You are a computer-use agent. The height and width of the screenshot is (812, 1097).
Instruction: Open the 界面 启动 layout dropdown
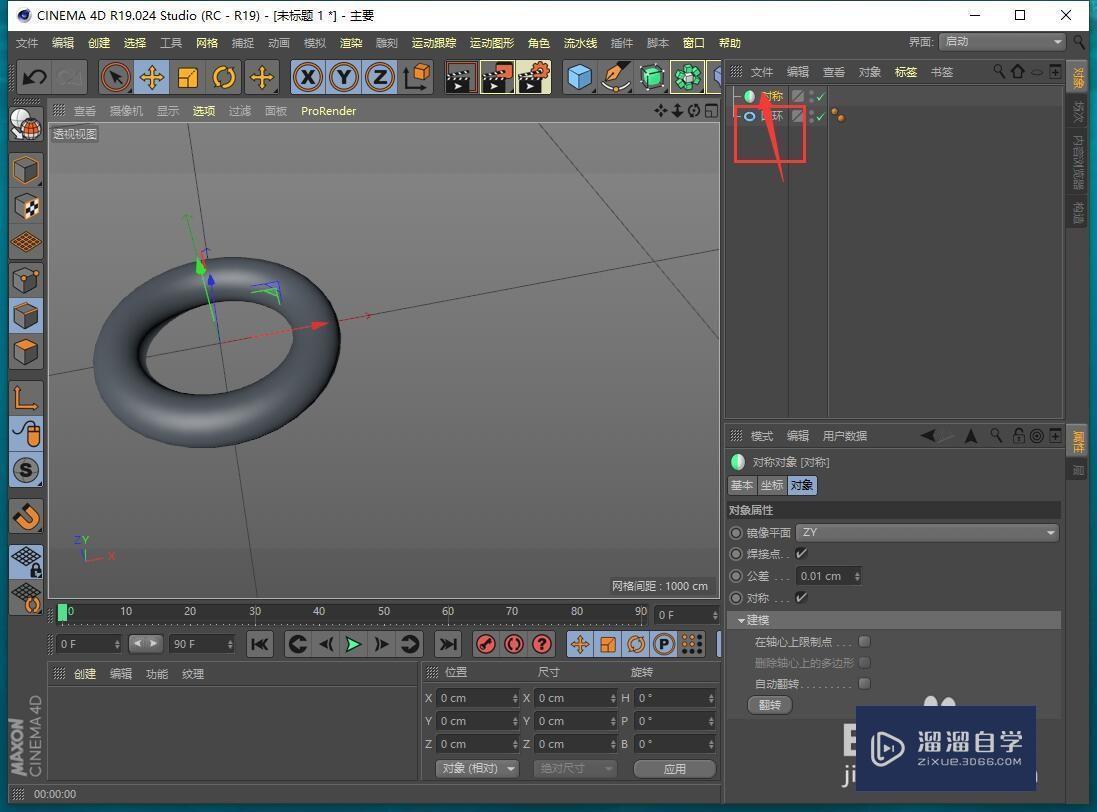click(1002, 42)
